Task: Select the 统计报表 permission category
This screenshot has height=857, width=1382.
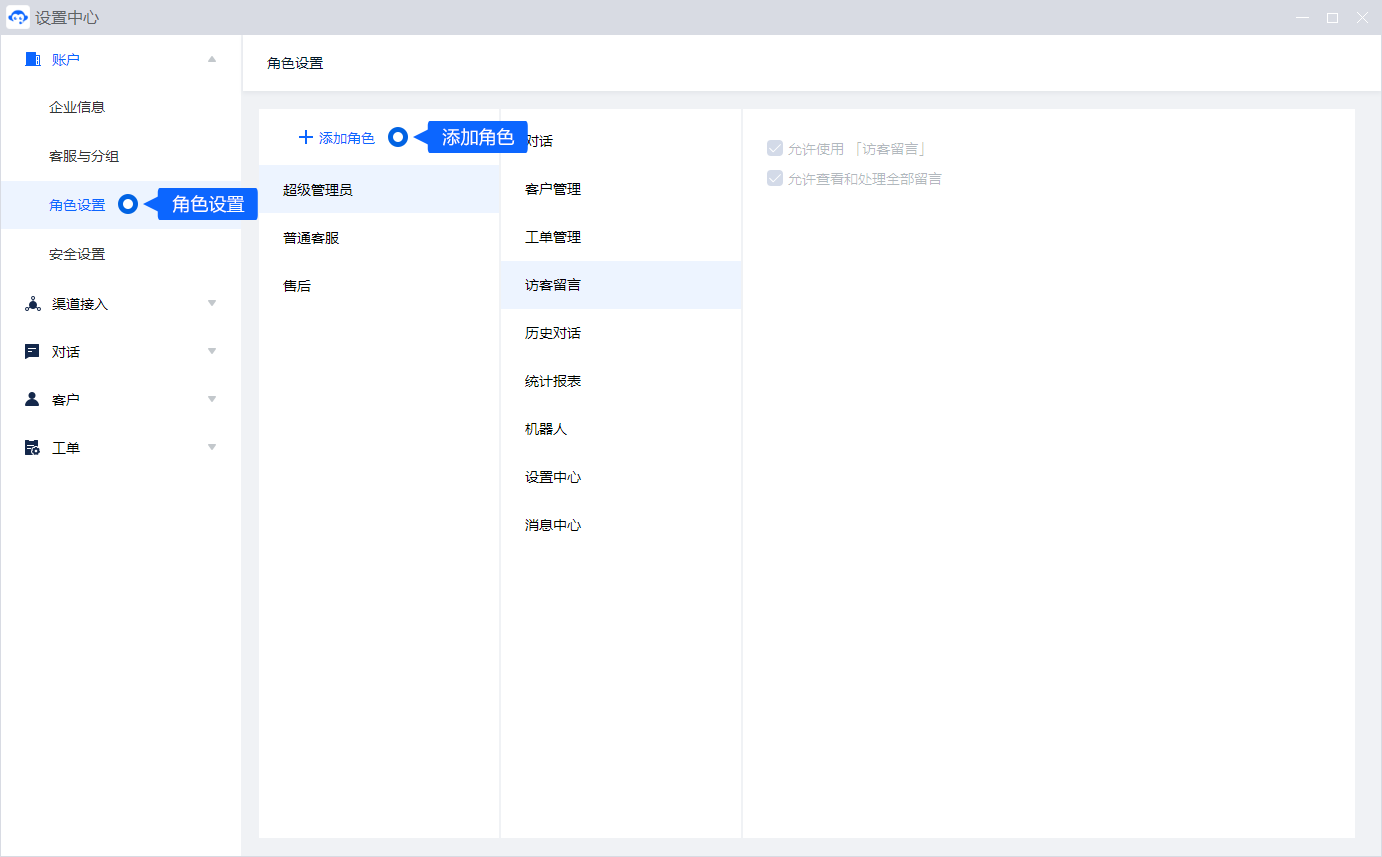Action: [553, 381]
